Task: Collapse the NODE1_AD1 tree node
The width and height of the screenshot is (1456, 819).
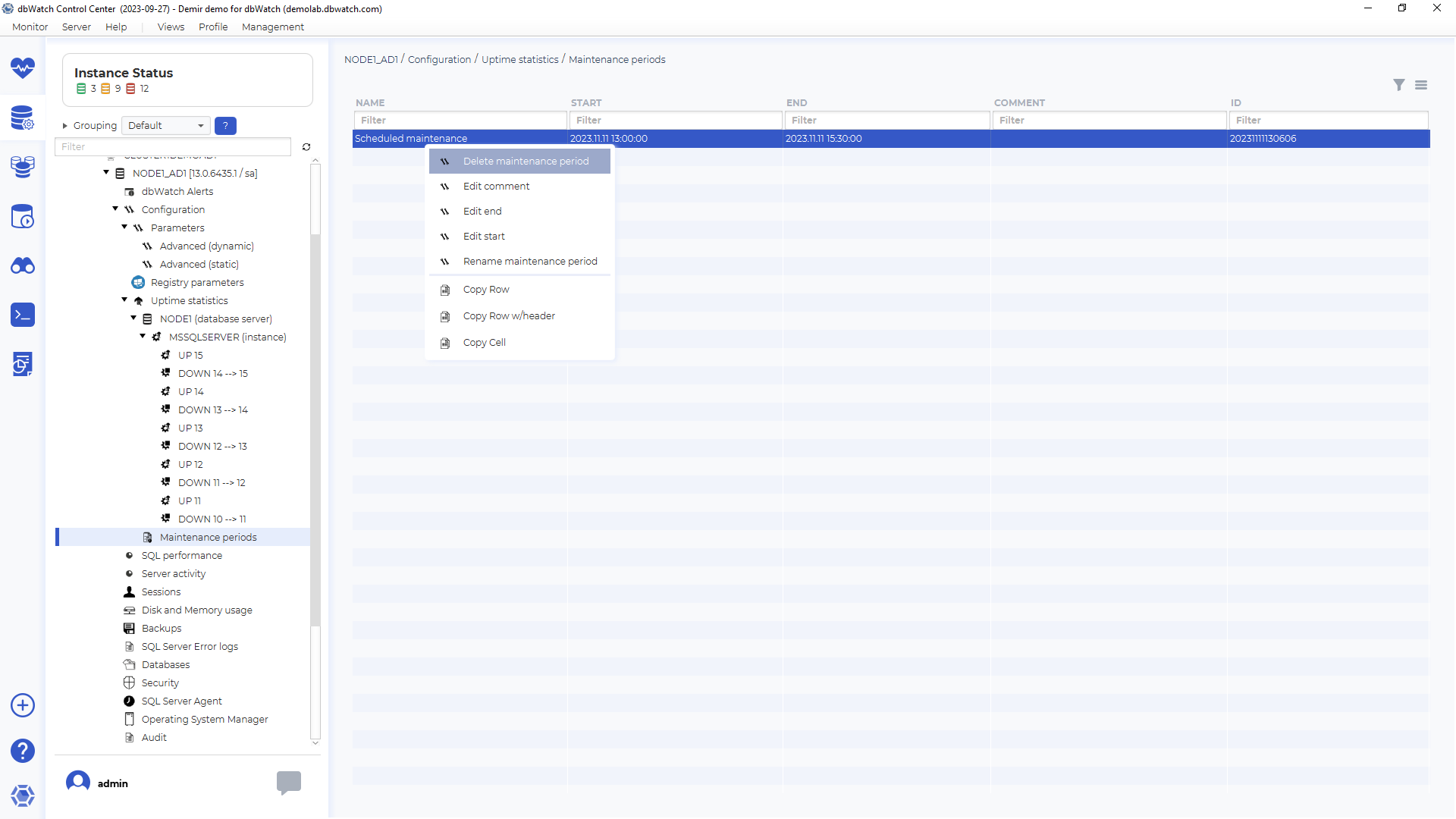Action: pyautogui.click(x=106, y=173)
